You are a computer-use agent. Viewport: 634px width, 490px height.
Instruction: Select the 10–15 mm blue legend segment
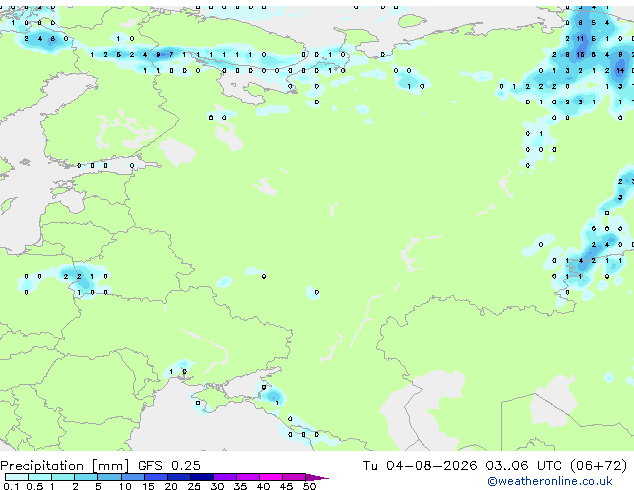[132, 477]
